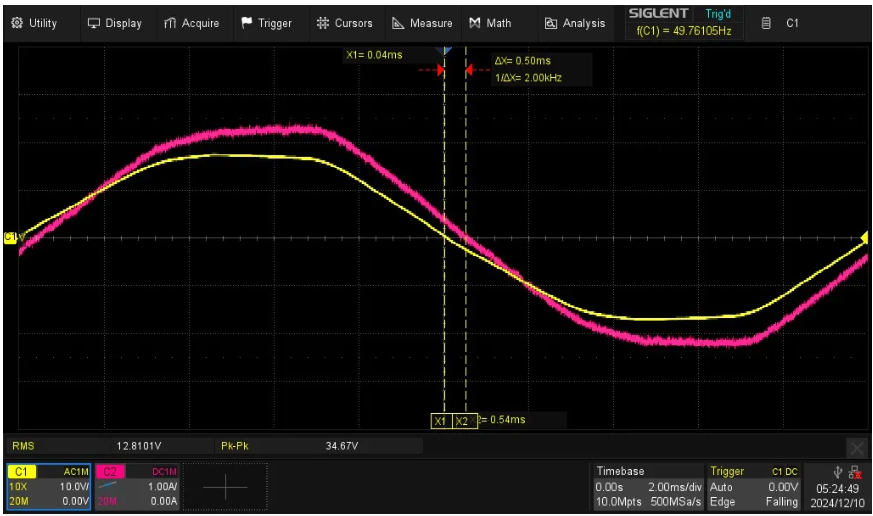The width and height of the screenshot is (873, 516).
Task: Click the f(C1) frequency readout
Action: [x=684, y=31]
